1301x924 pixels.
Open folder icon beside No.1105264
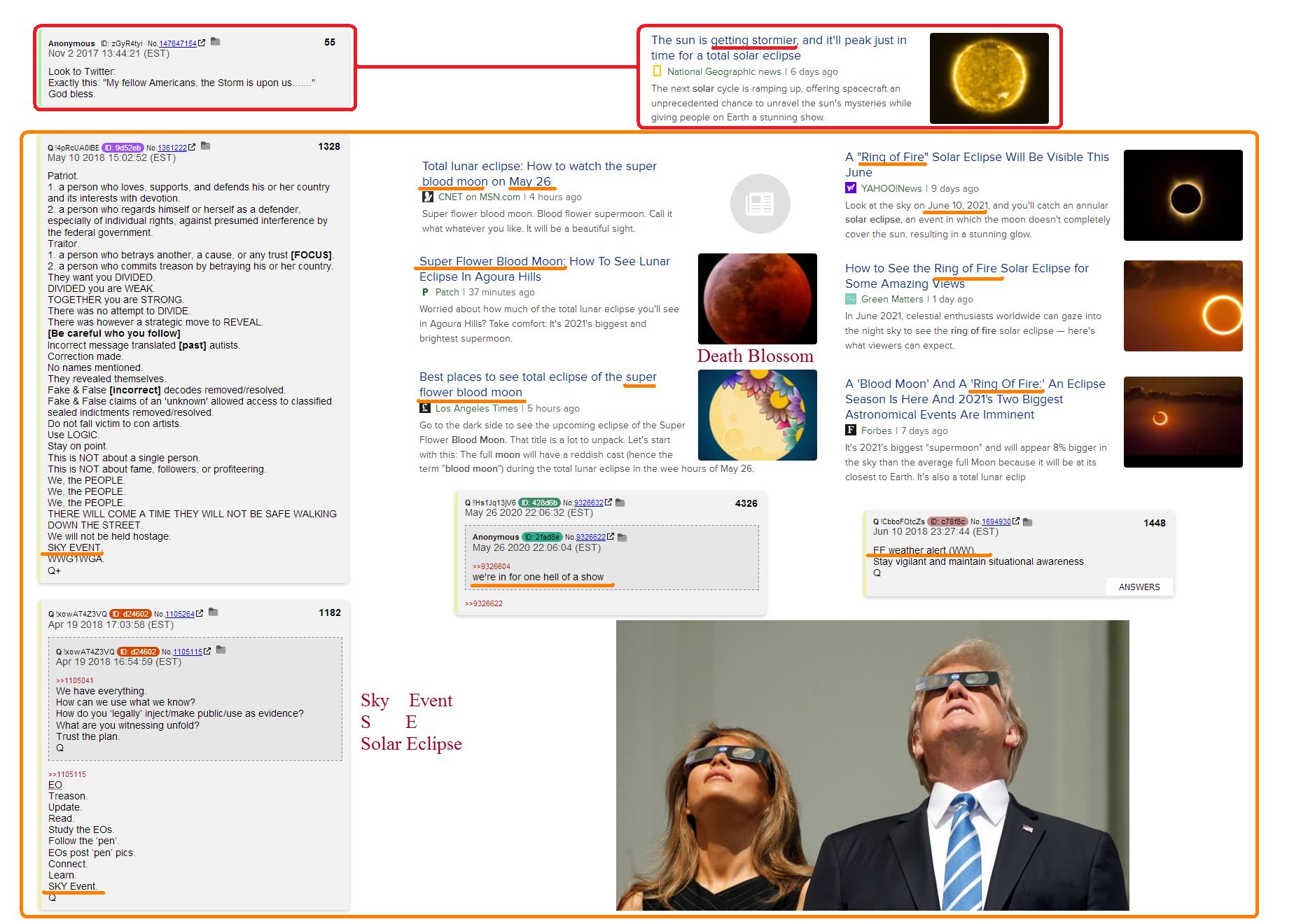point(214,612)
